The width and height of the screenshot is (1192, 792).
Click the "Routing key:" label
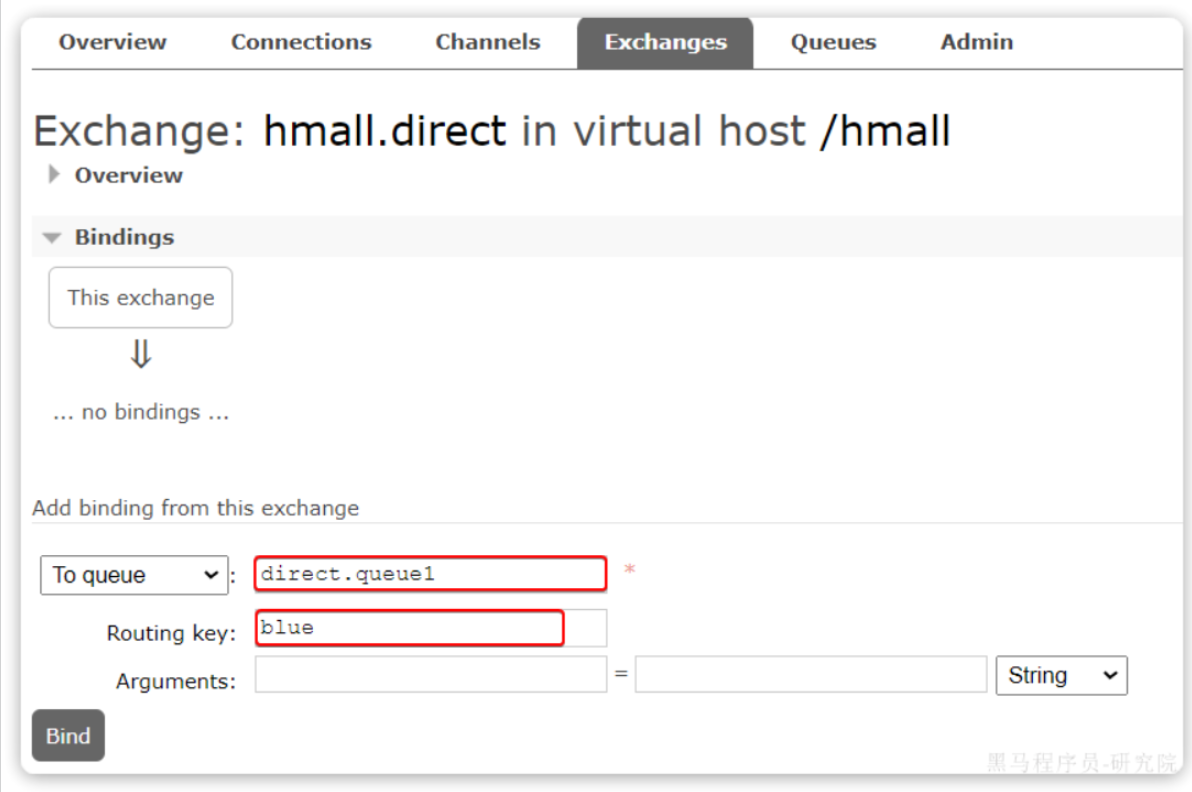[171, 632]
